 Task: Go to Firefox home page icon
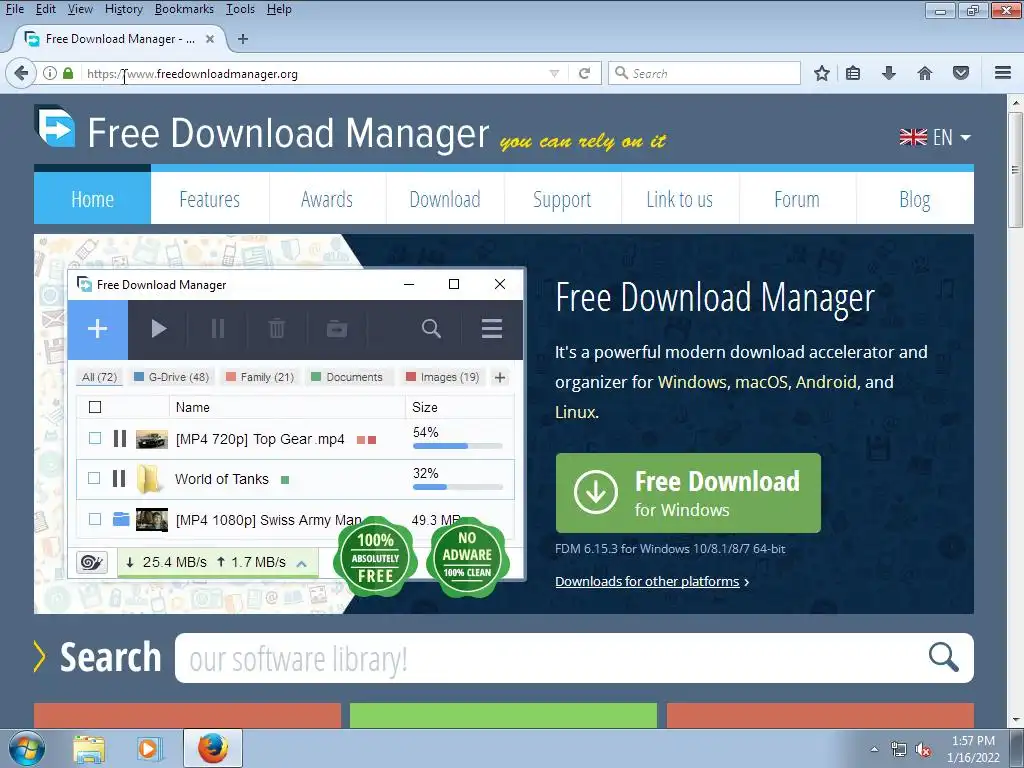coord(925,73)
